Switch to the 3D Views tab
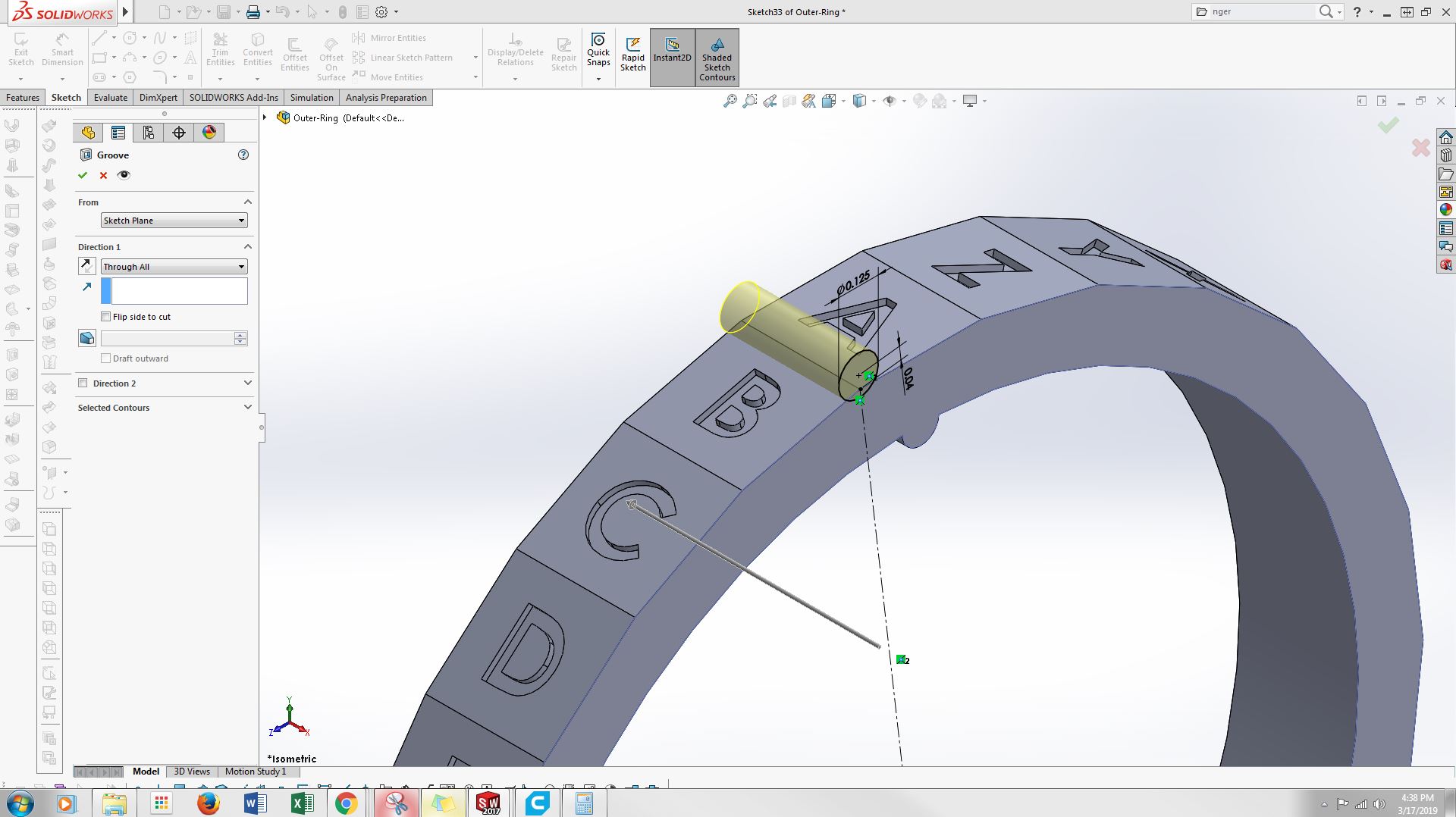 point(192,772)
